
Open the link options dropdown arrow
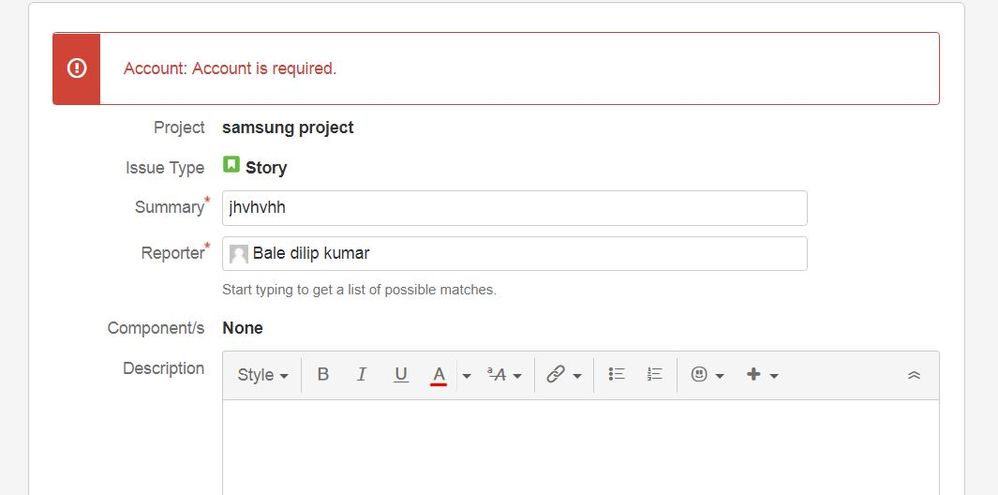click(577, 375)
